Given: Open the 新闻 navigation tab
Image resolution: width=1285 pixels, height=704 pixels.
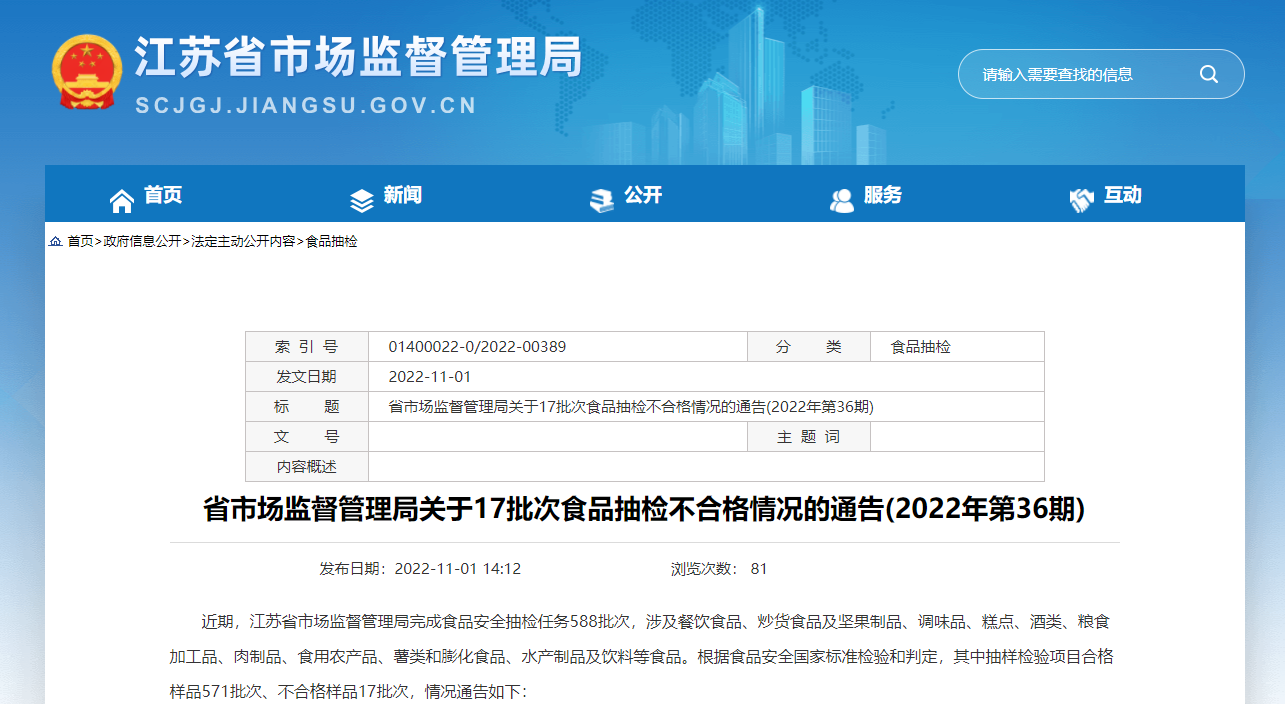Looking at the screenshot, I should [403, 195].
